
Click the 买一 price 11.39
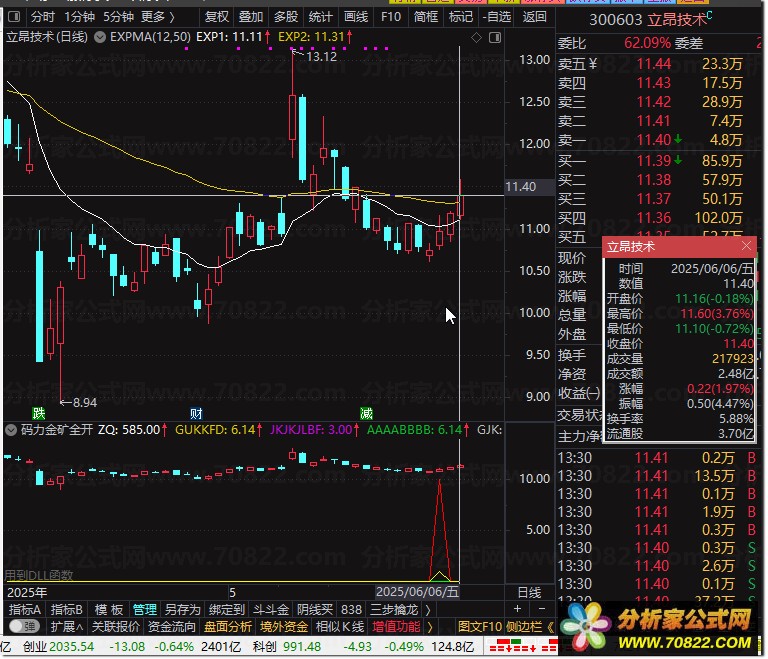coord(653,161)
